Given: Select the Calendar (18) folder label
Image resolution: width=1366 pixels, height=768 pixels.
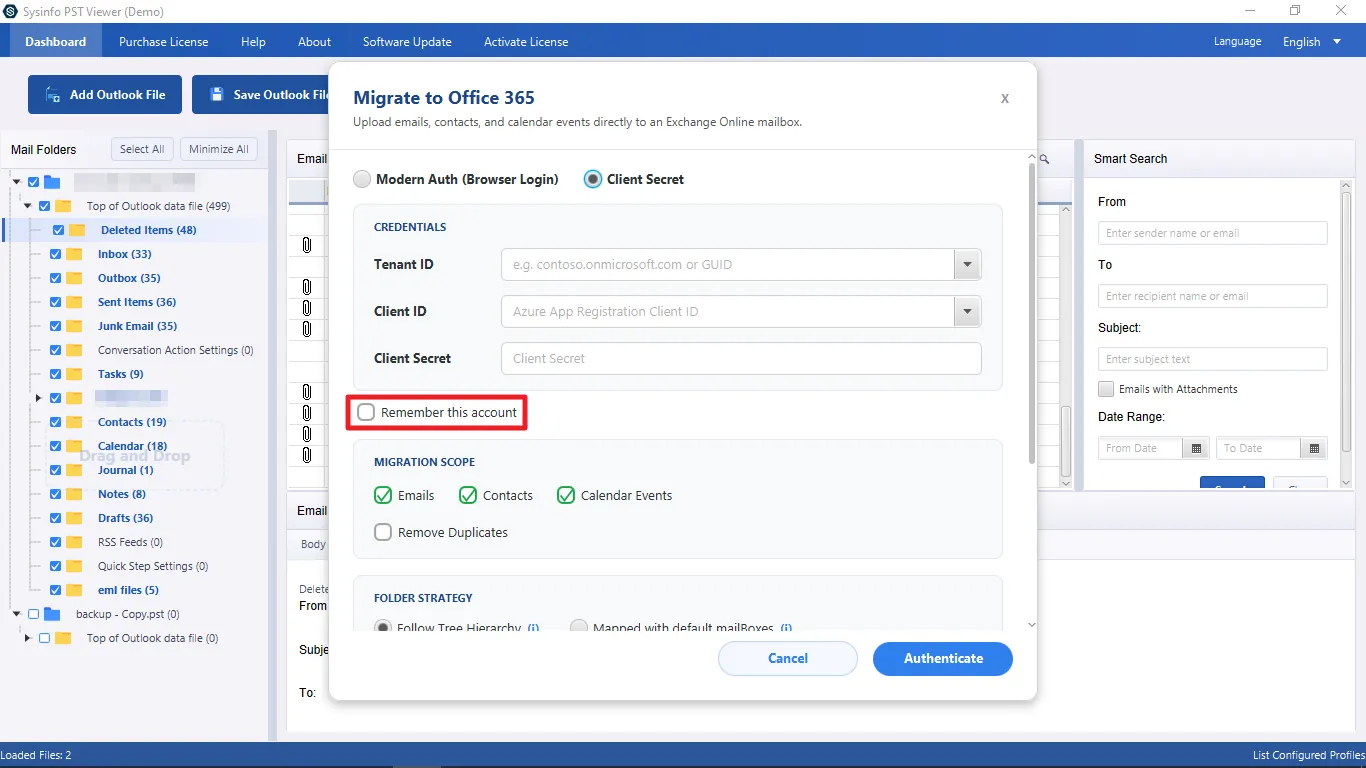Looking at the screenshot, I should pyautogui.click(x=132, y=446).
